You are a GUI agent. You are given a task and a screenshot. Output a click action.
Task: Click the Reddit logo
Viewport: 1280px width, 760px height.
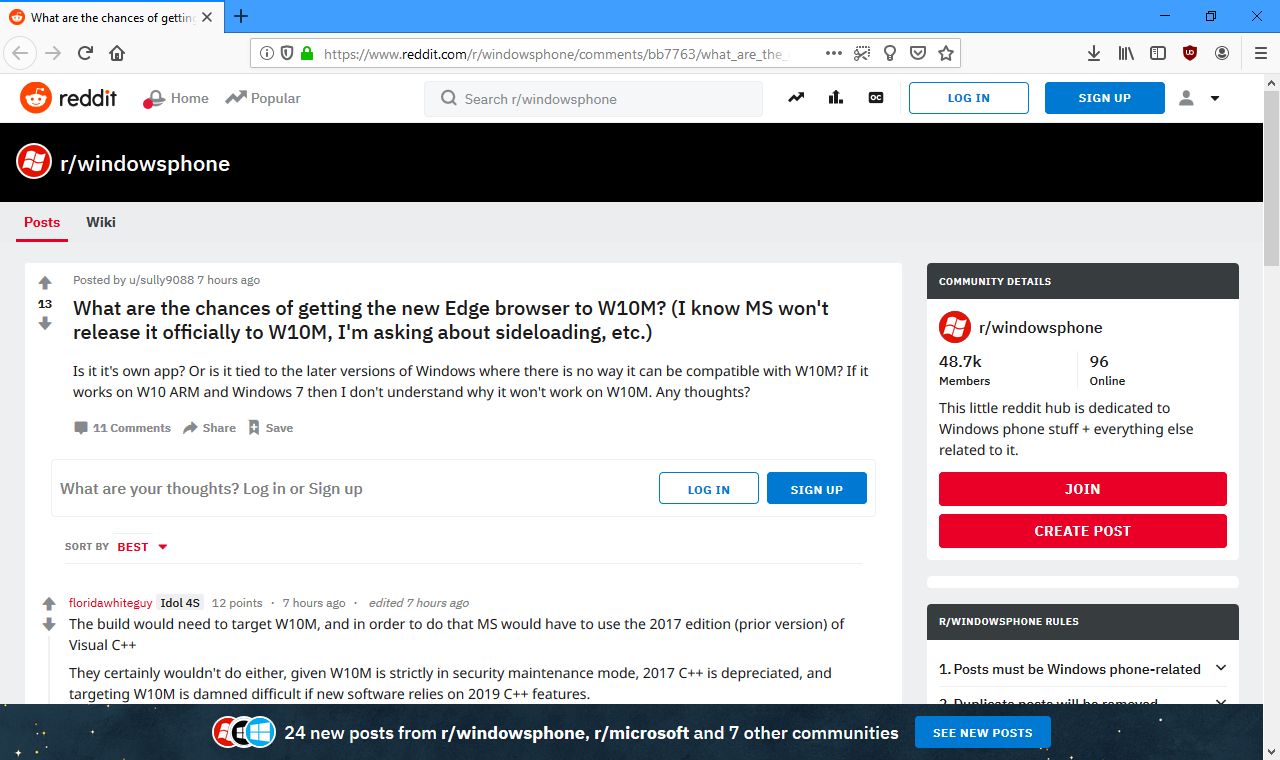(x=68, y=98)
